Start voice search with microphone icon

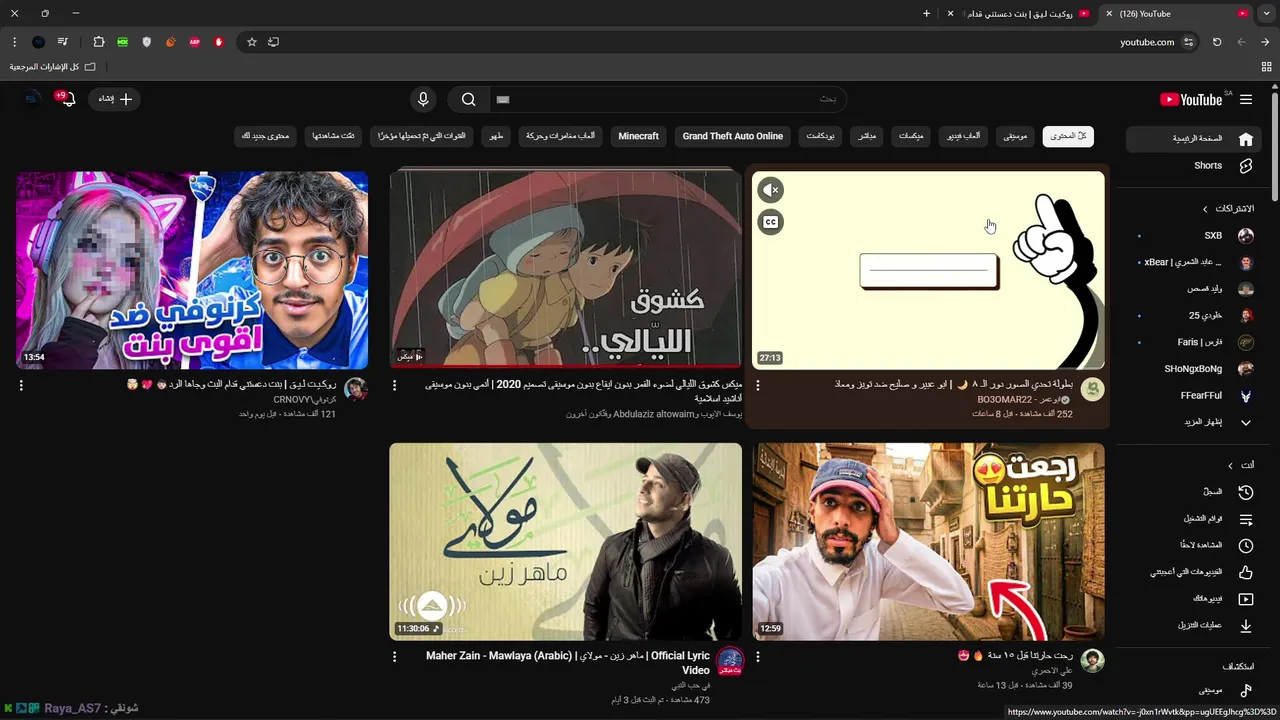(423, 99)
